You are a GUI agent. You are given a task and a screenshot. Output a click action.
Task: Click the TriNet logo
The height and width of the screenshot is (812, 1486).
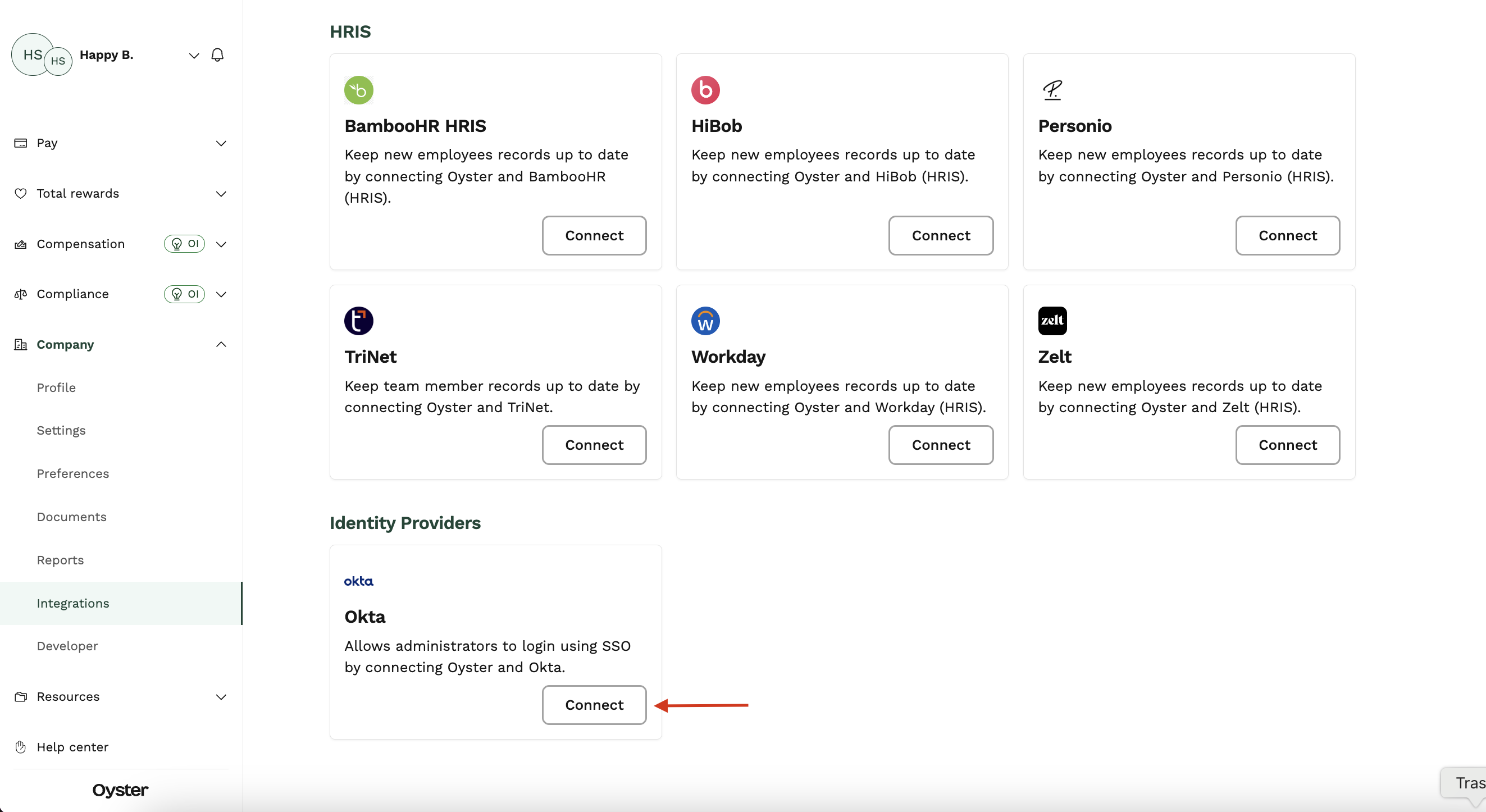pyautogui.click(x=359, y=321)
